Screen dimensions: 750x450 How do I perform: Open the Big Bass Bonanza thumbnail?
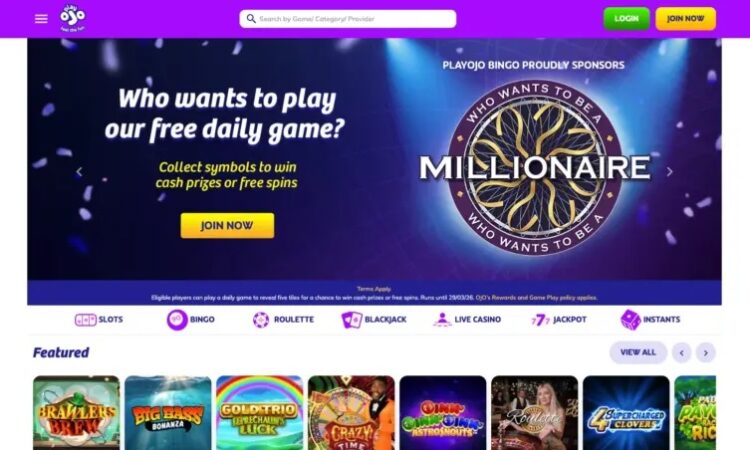[x=168, y=413]
